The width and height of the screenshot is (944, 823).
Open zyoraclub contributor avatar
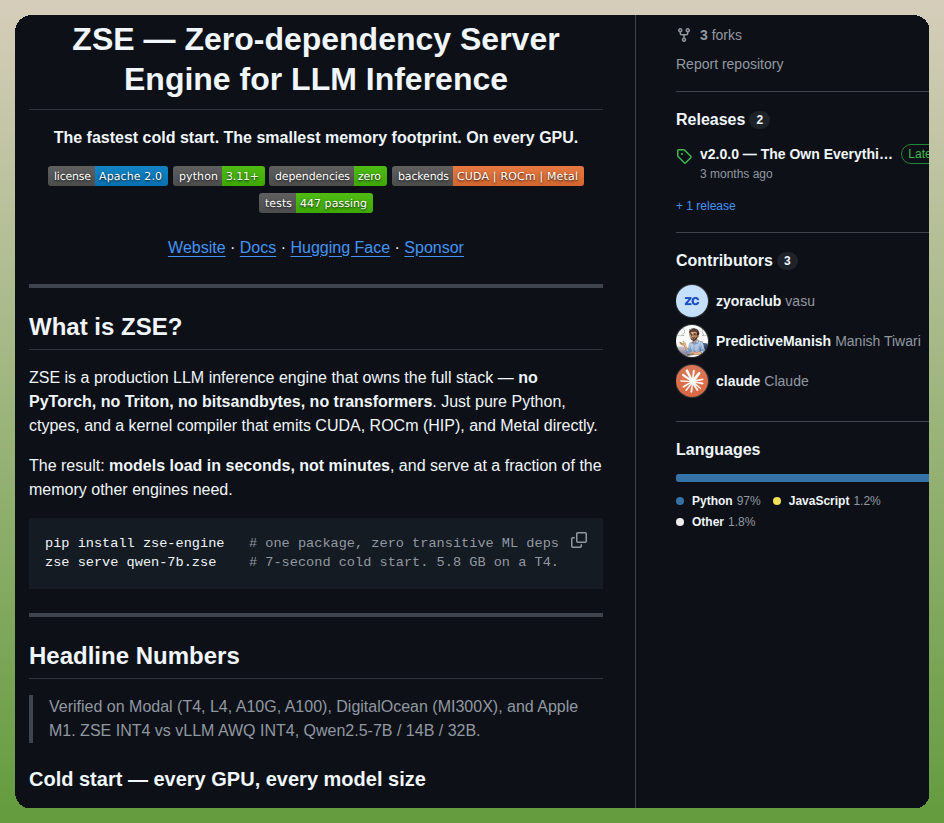(x=692, y=301)
